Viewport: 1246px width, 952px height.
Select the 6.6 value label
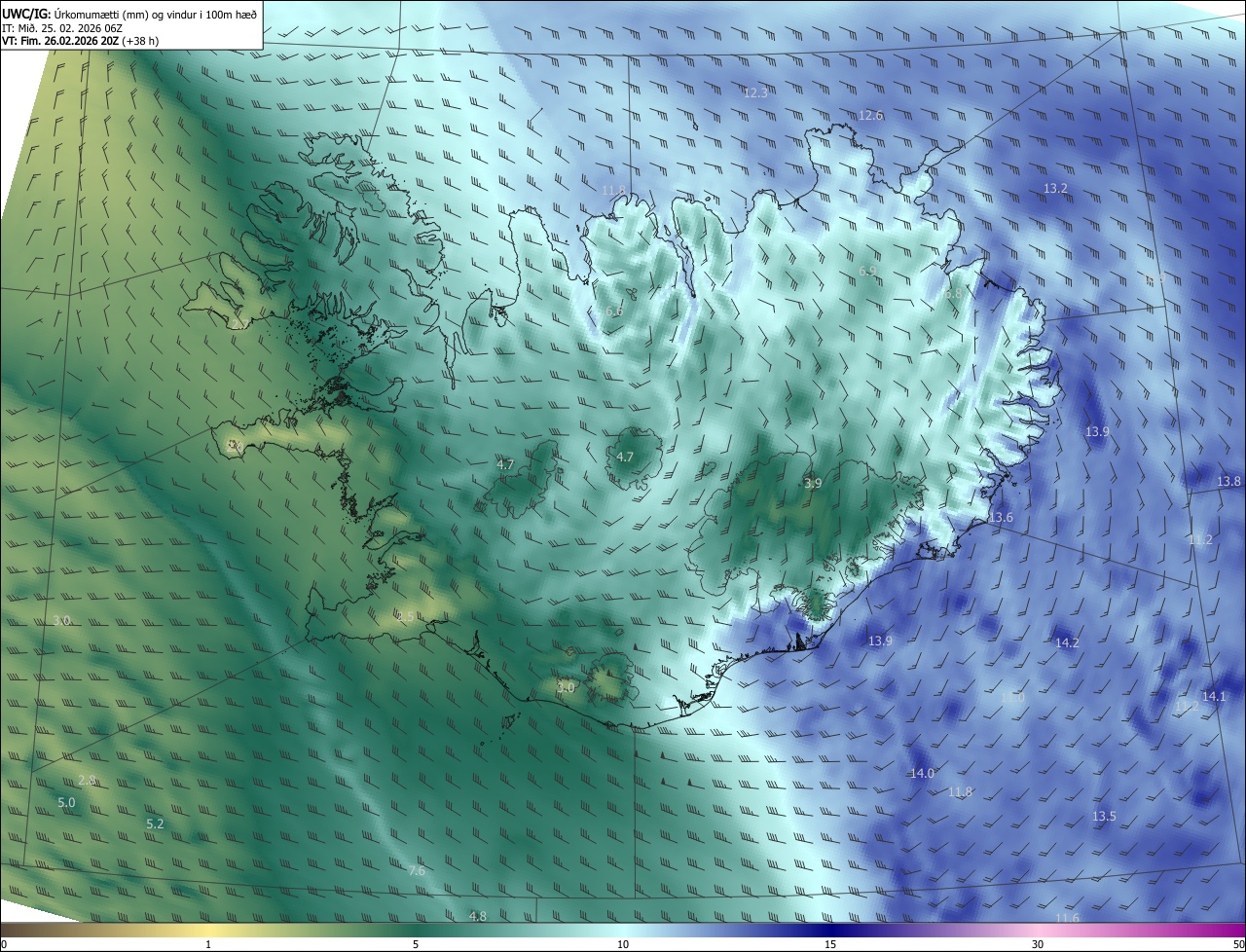tap(614, 311)
